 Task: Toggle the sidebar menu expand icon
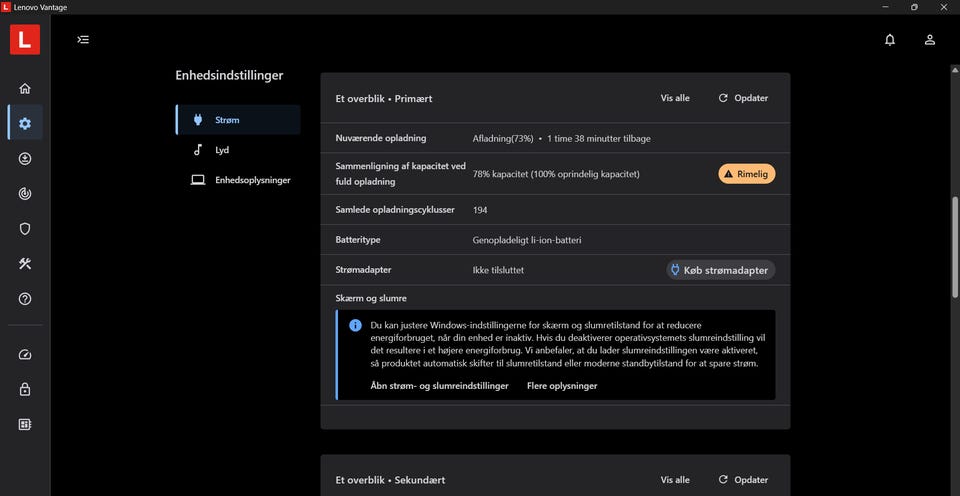coord(83,40)
